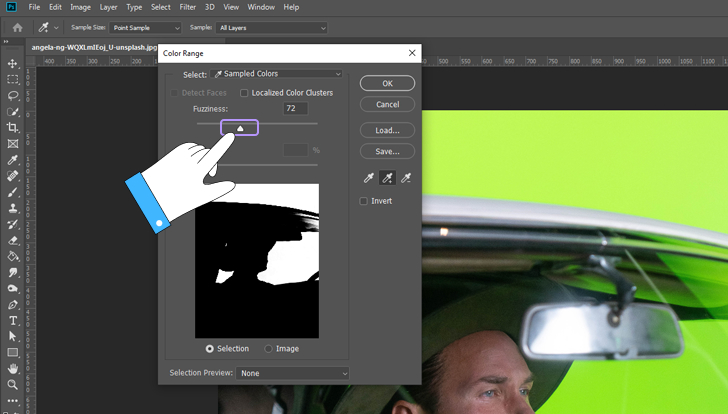
Task: Open the Filter menu
Action: (188, 7)
